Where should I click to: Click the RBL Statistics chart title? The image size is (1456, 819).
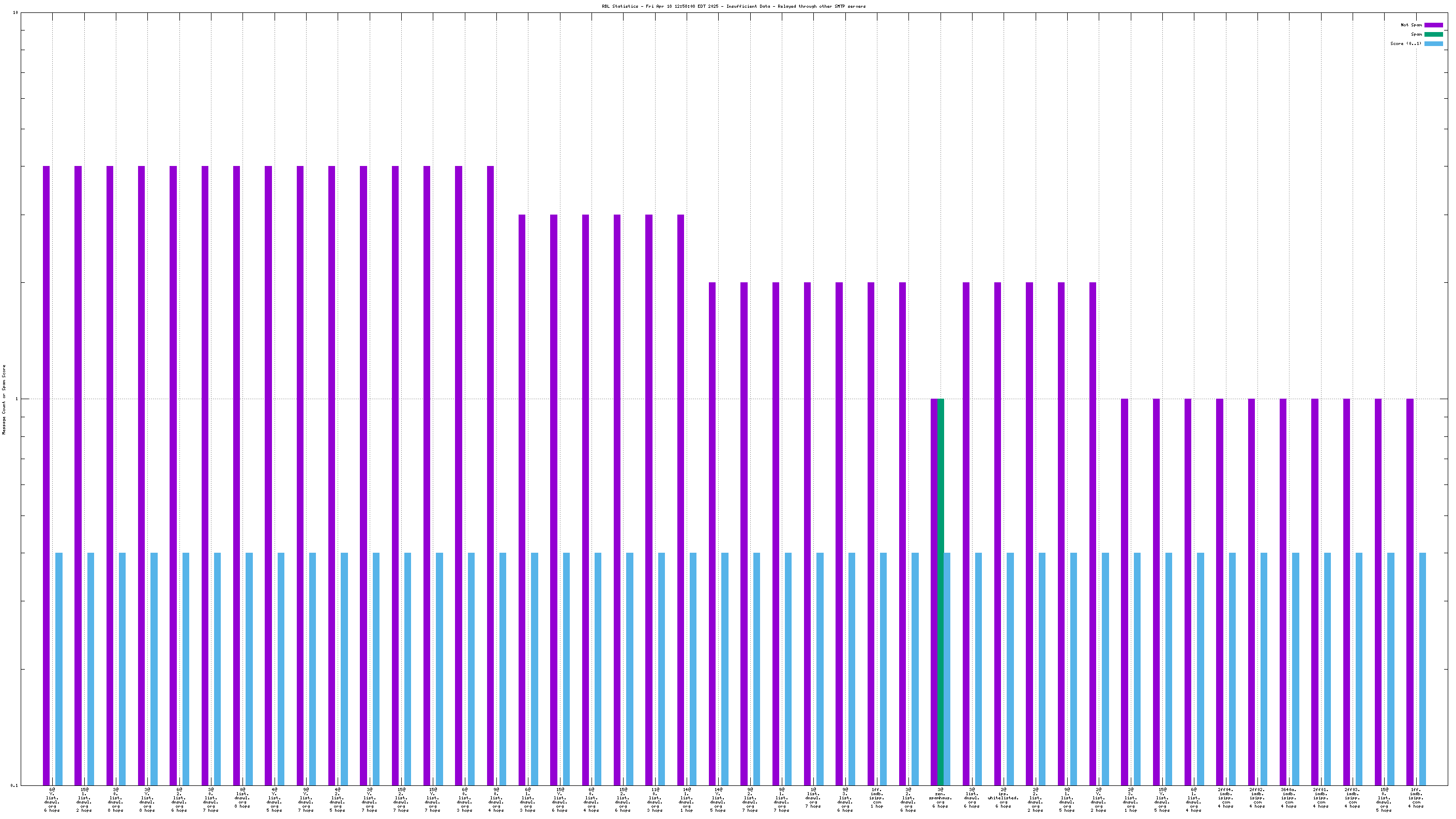click(x=733, y=6)
